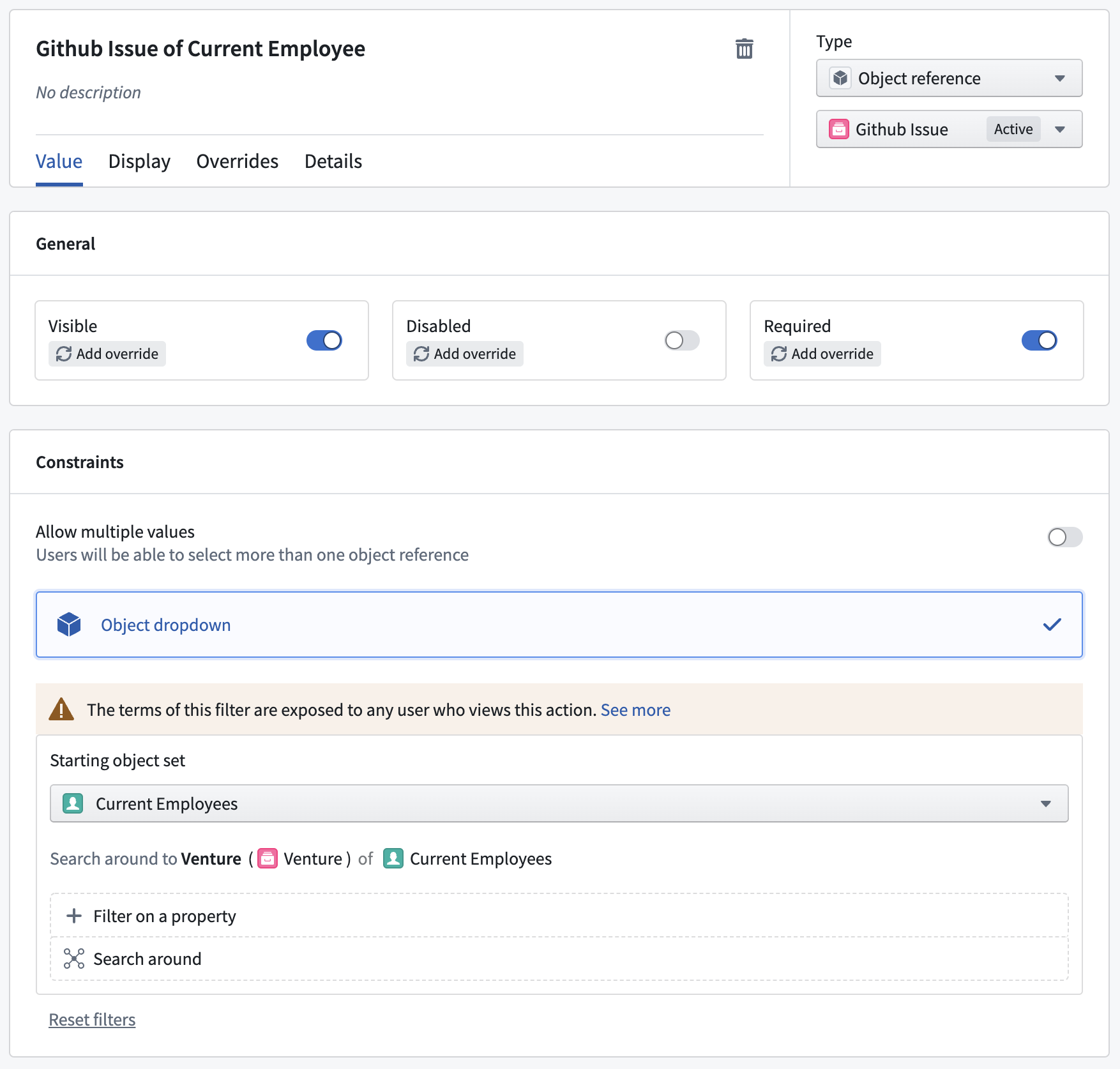Click the Starting object set label
The width and height of the screenshot is (1120, 1069).
pyautogui.click(x=117, y=761)
